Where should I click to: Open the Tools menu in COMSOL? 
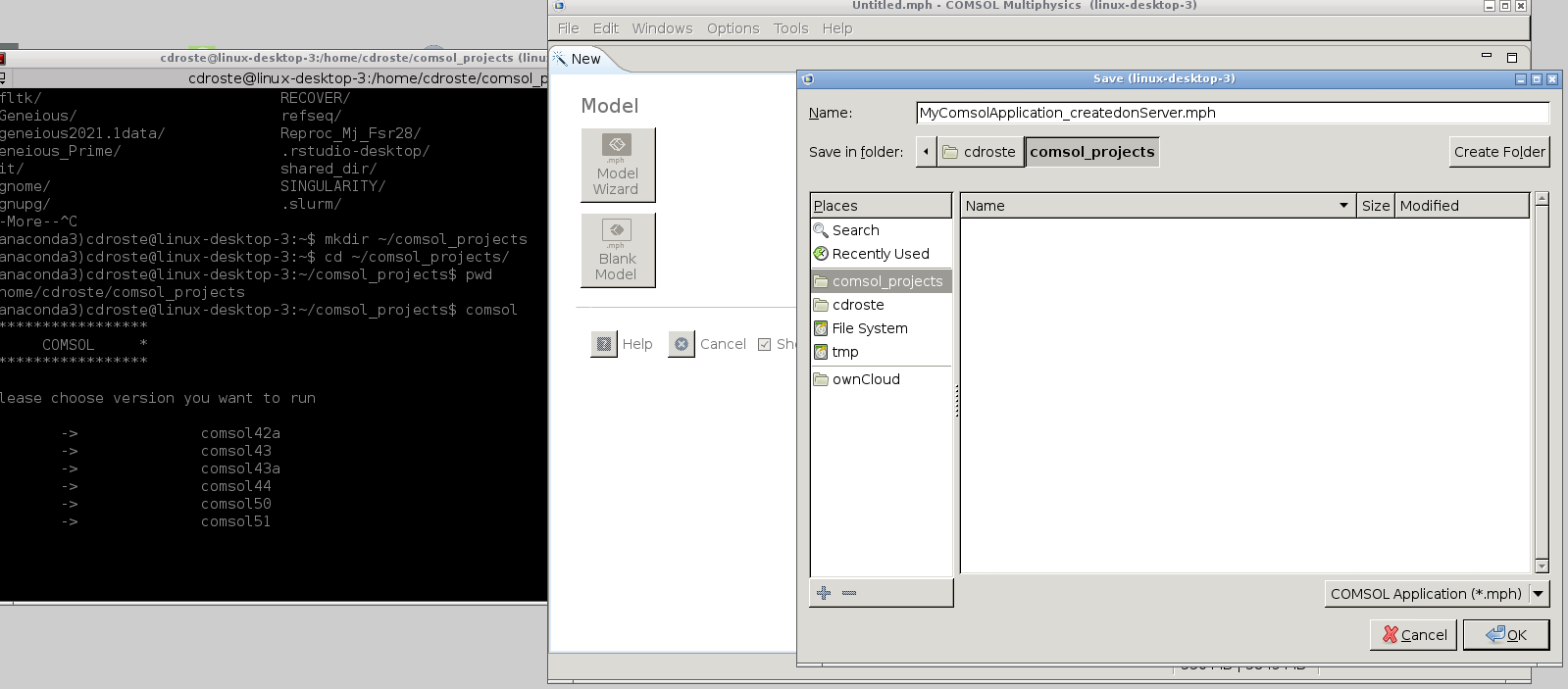point(790,28)
